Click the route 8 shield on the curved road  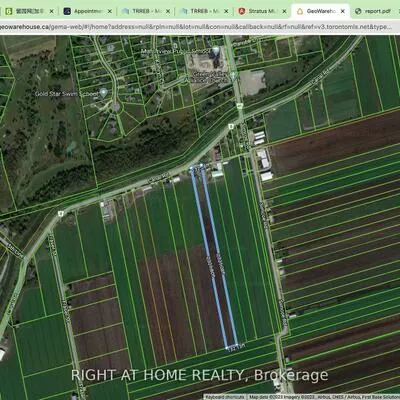point(60,213)
